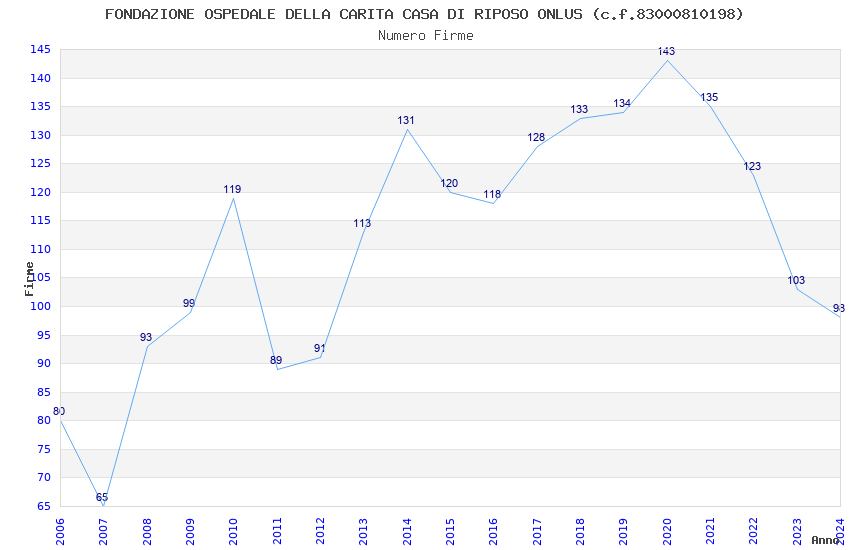
Task: Click the subtitle Numero Firme
Action: point(426,35)
